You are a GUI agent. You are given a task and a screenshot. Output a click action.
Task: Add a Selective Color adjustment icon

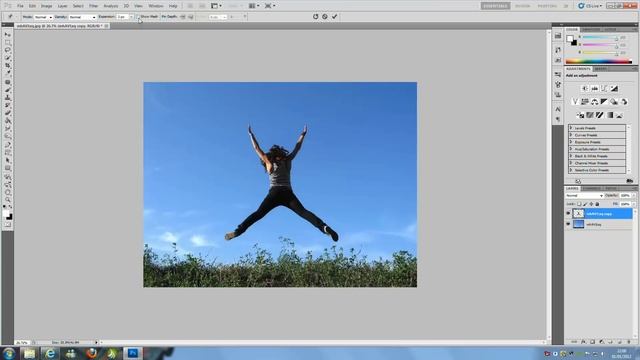[619, 116]
